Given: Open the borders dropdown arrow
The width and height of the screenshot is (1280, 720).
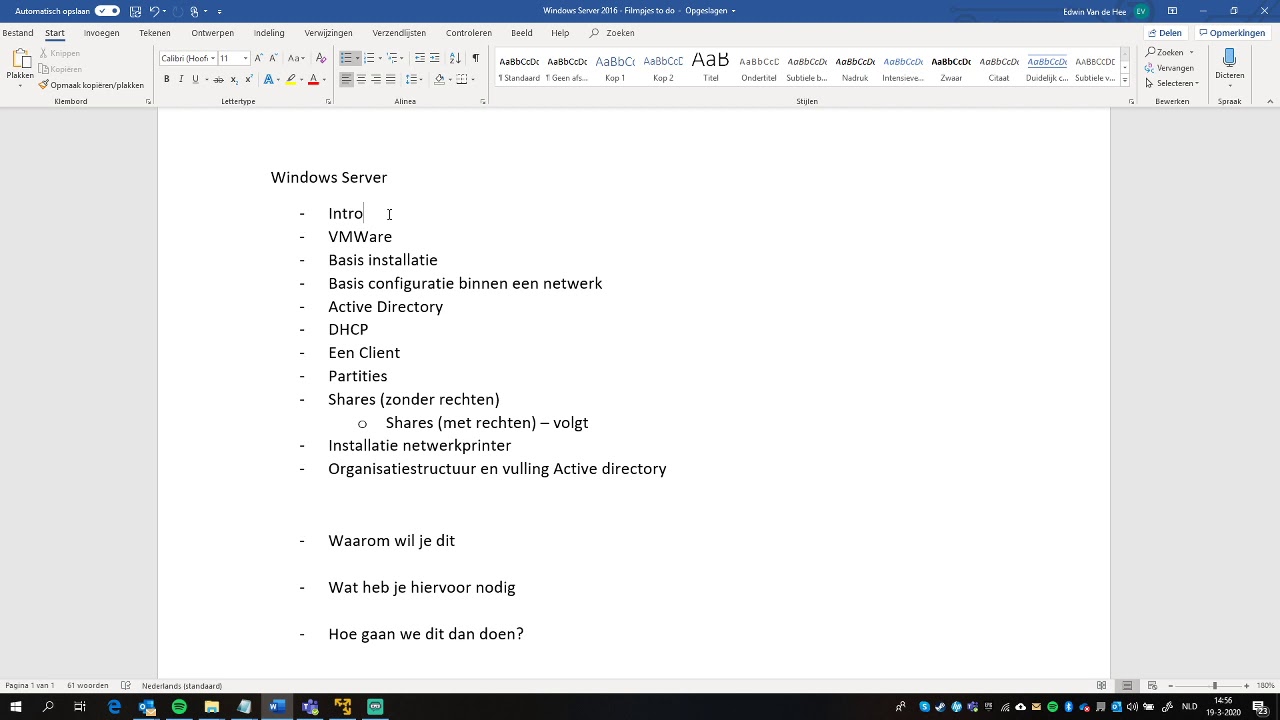Looking at the screenshot, I should 473,79.
